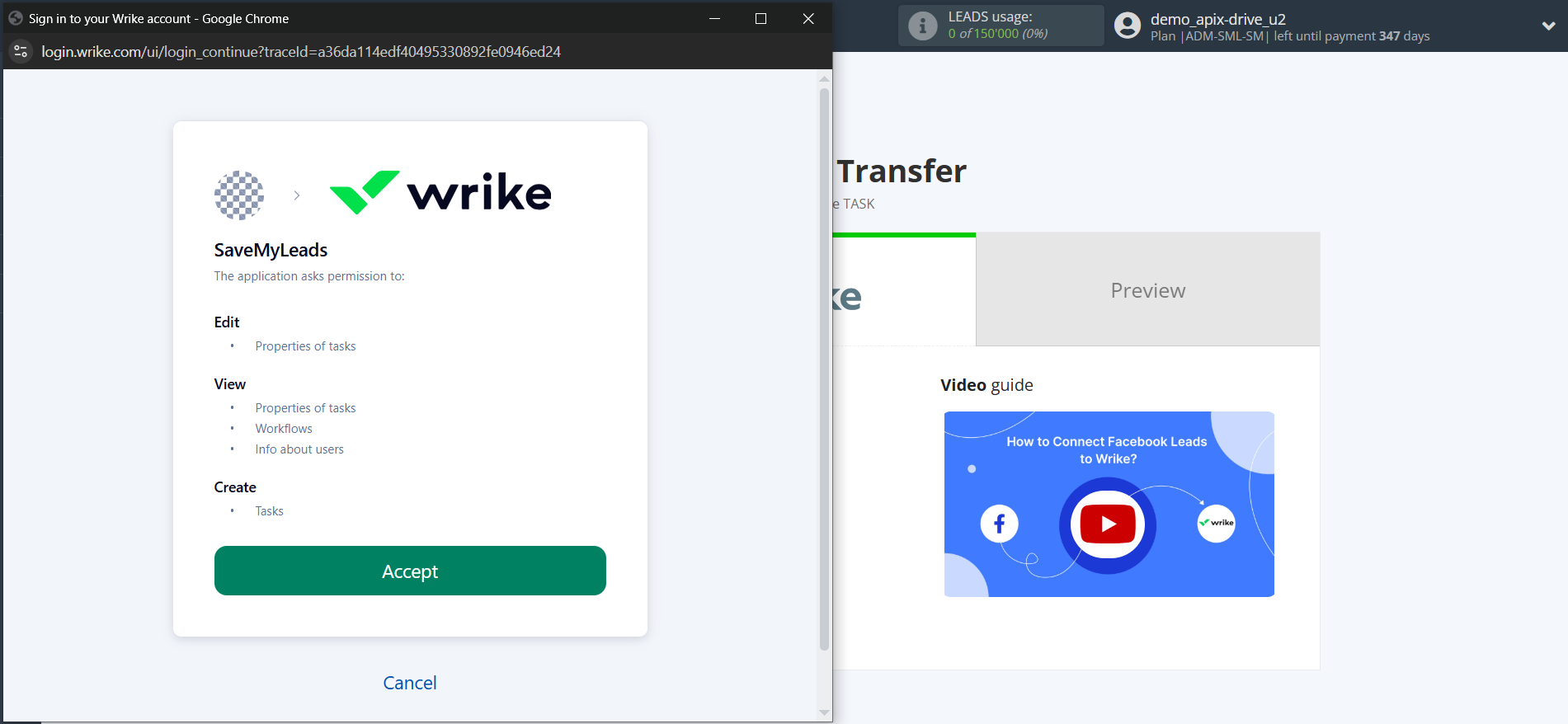
Task: Play the YouTube video guide
Action: point(1107,524)
